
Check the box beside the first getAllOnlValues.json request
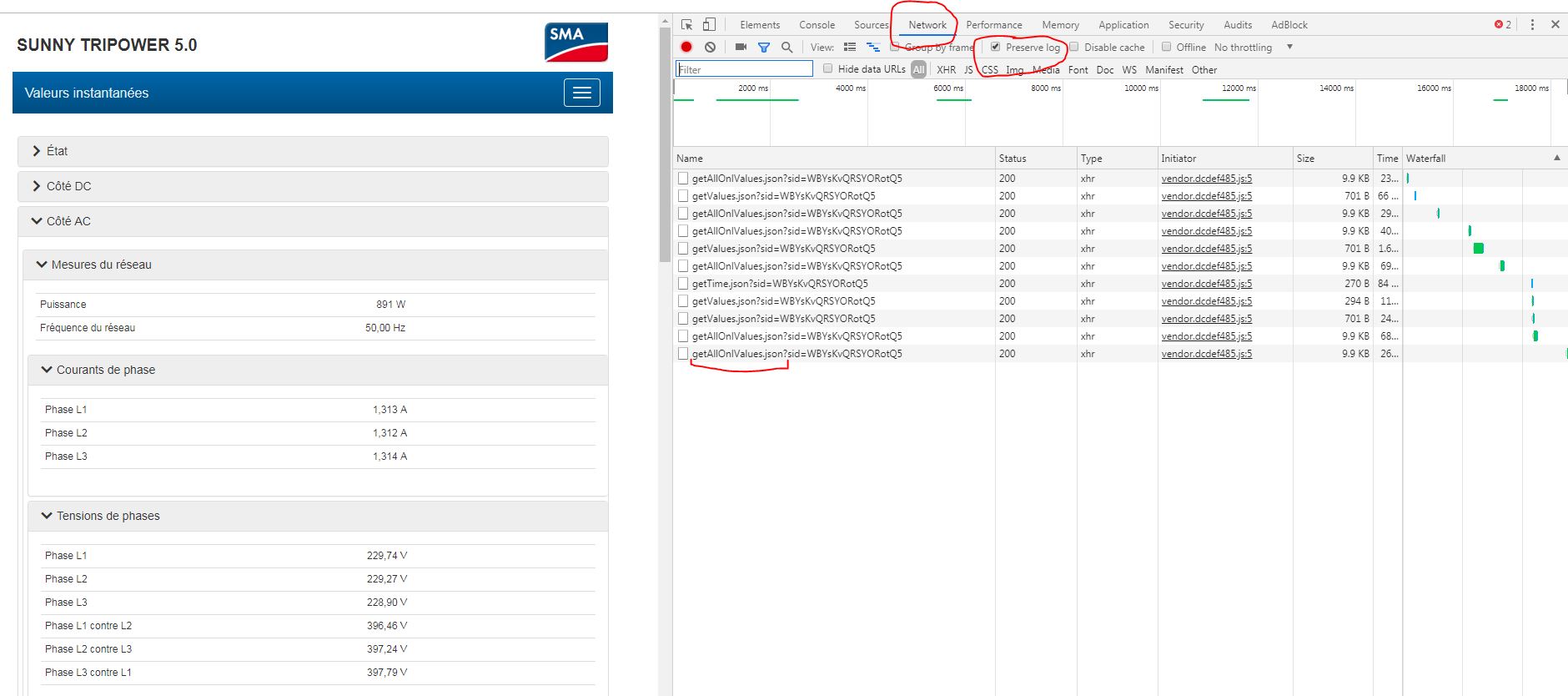(x=683, y=179)
